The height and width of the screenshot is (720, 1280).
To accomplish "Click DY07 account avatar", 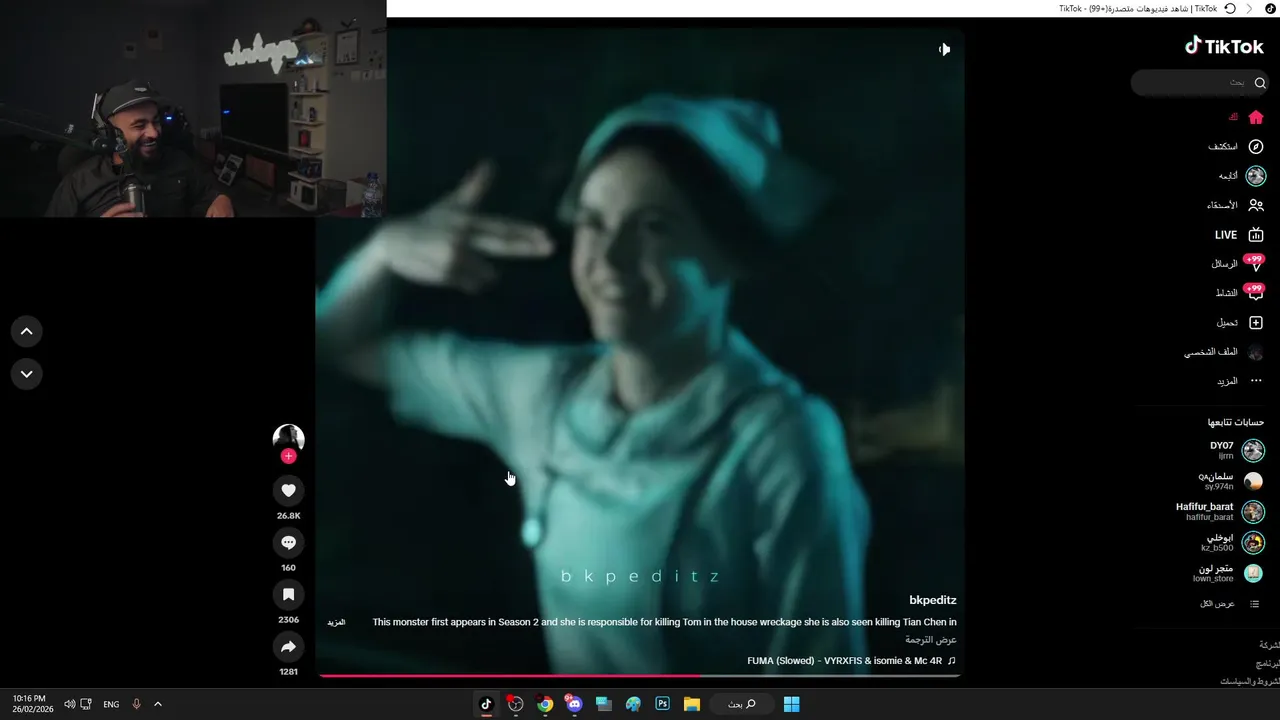I will [x=1253, y=451].
